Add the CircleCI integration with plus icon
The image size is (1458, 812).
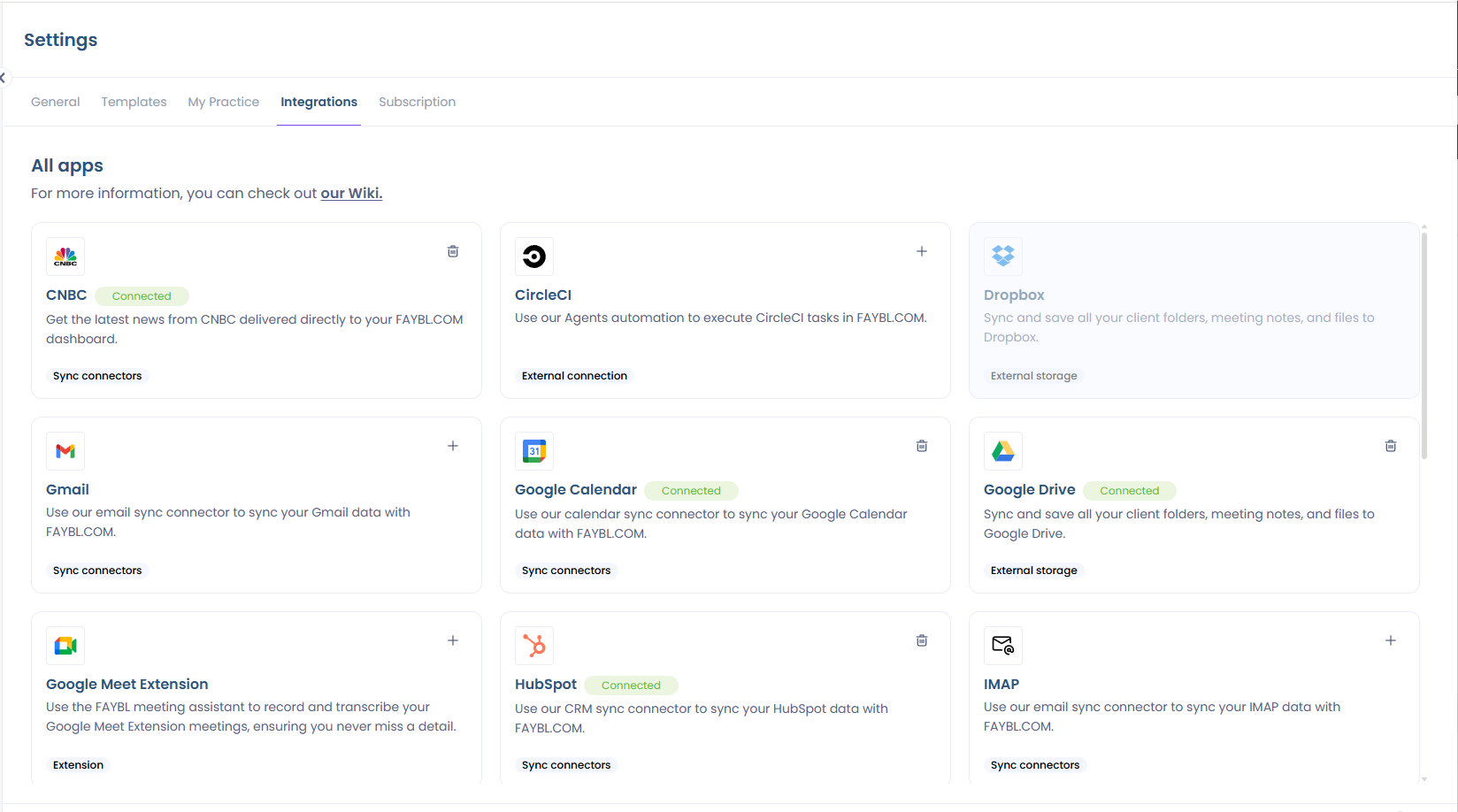pyautogui.click(x=921, y=251)
